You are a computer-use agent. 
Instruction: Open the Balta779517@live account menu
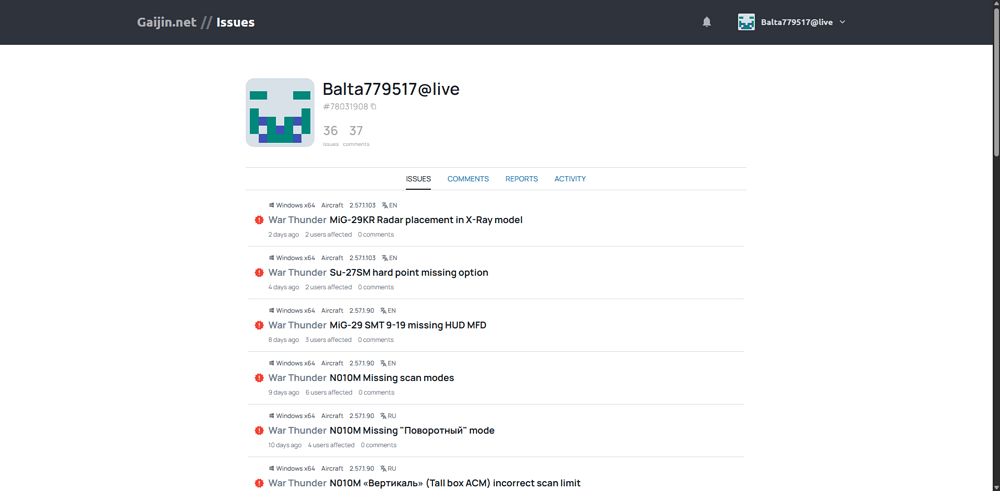pyautogui.click(x=792, y=22)
